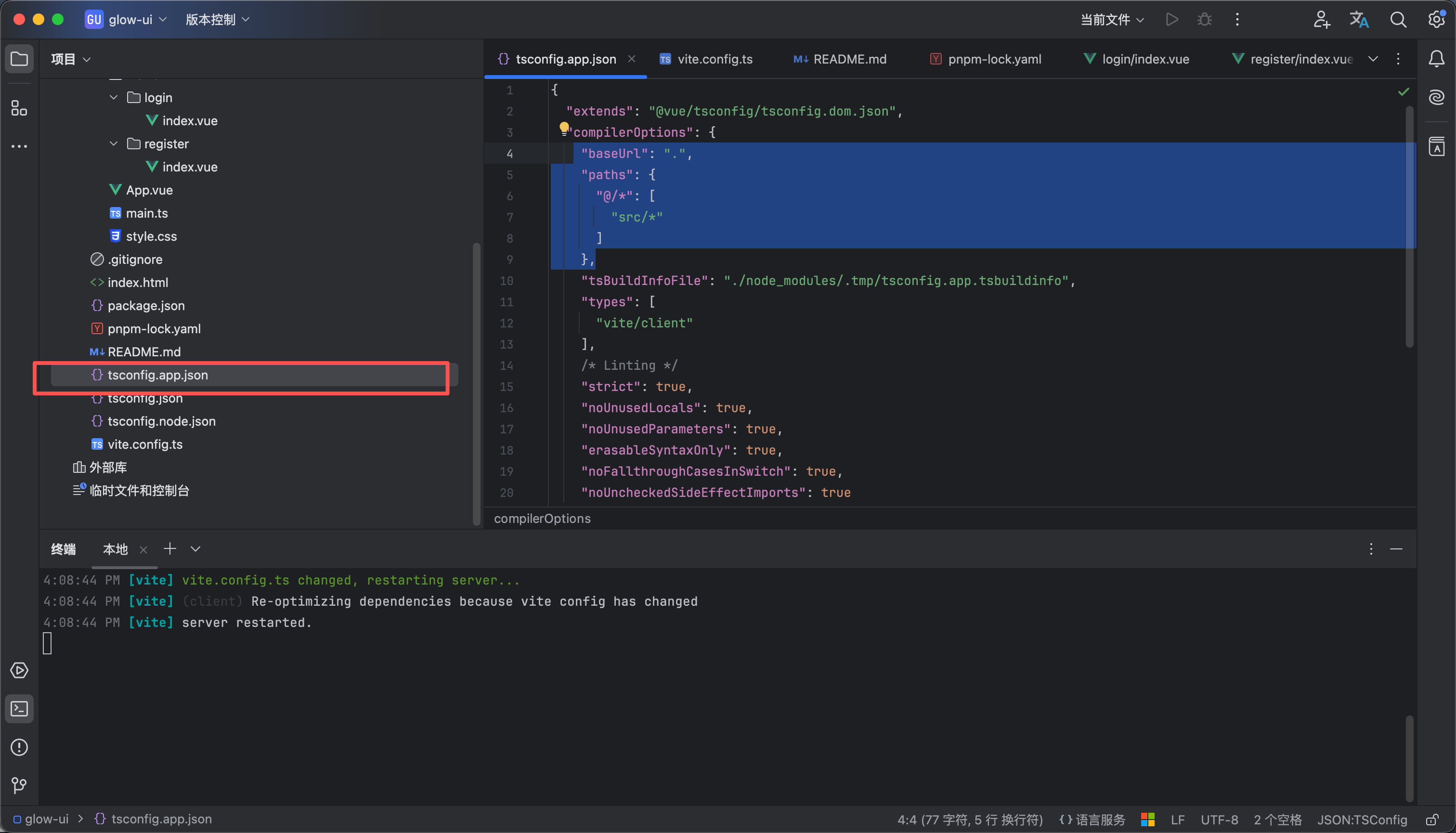Open the Git branch tool window
The image size is (1456, 833).
point(19,785)
